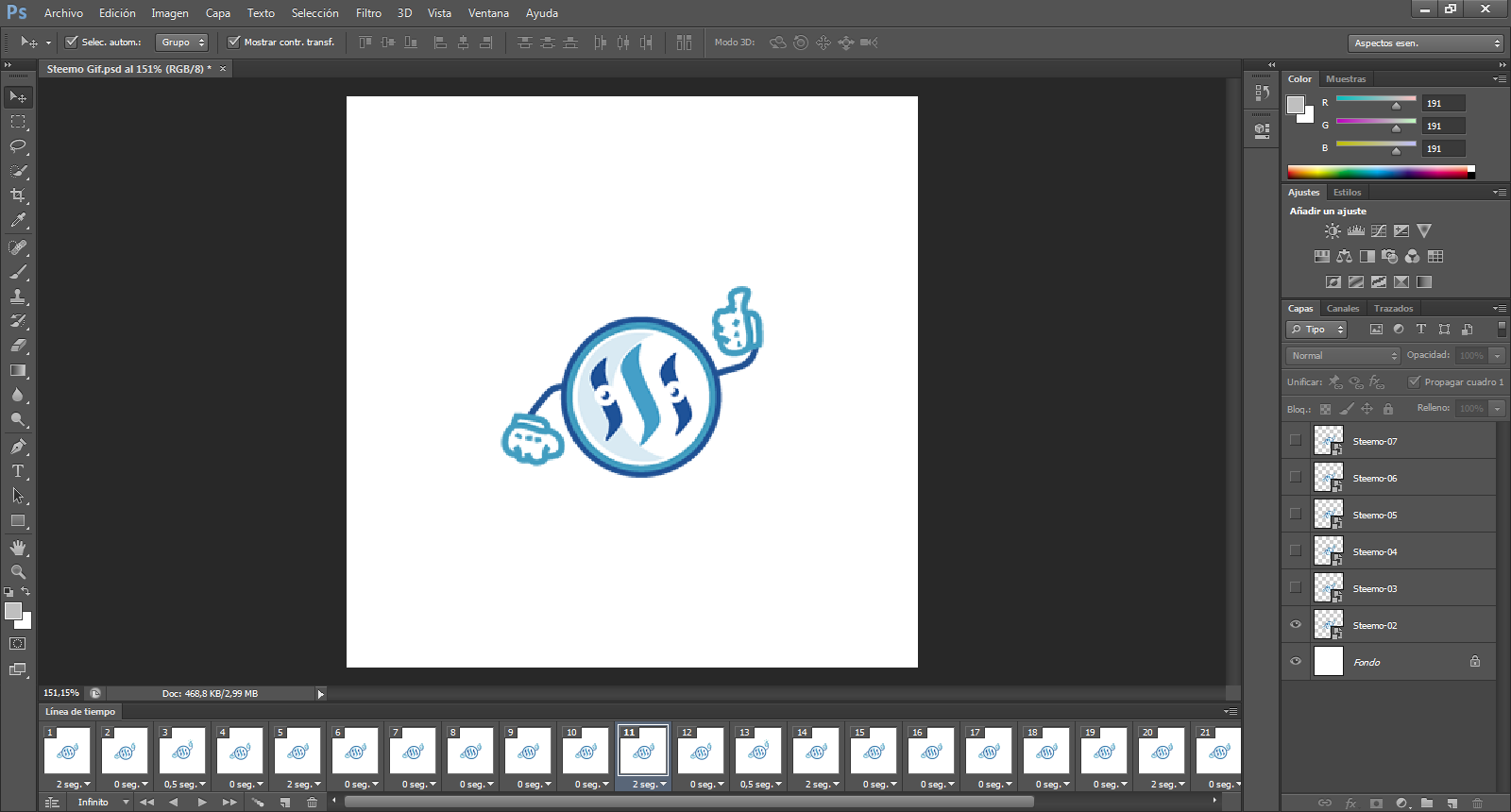1511x812 pixels.
Task: Select animation frame 5 thumbnail
Action: coord(297,752)
